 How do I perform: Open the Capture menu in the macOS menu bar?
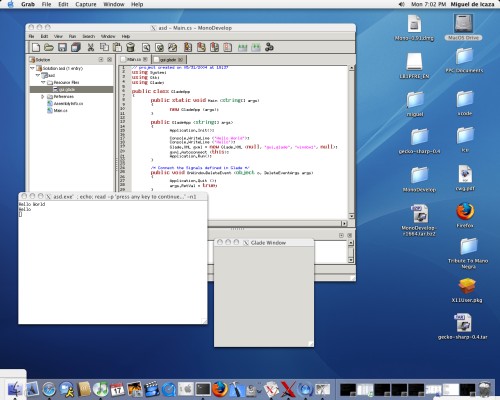pos(86,4)
